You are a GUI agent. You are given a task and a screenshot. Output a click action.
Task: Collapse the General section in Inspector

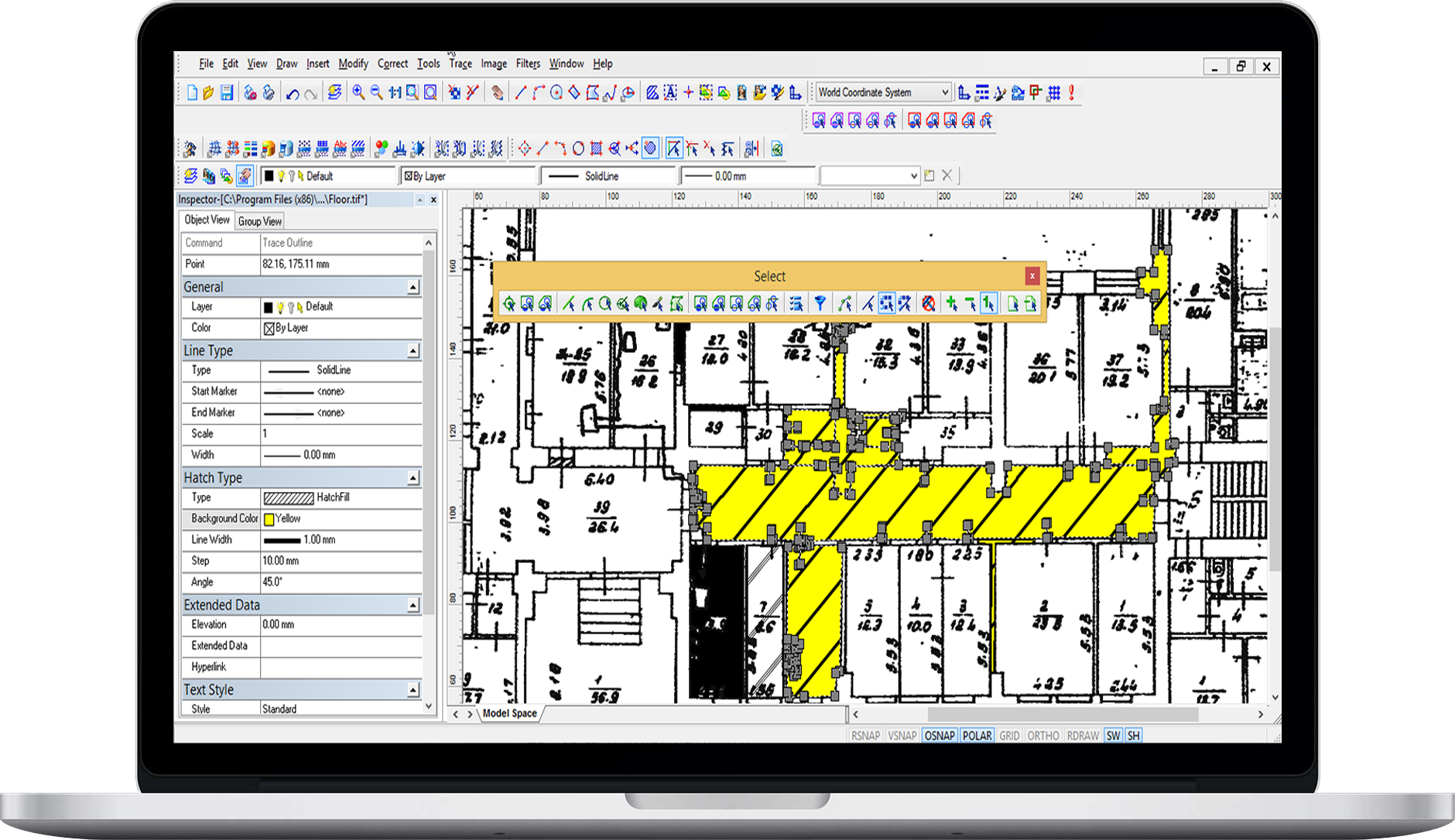point(415,286)
